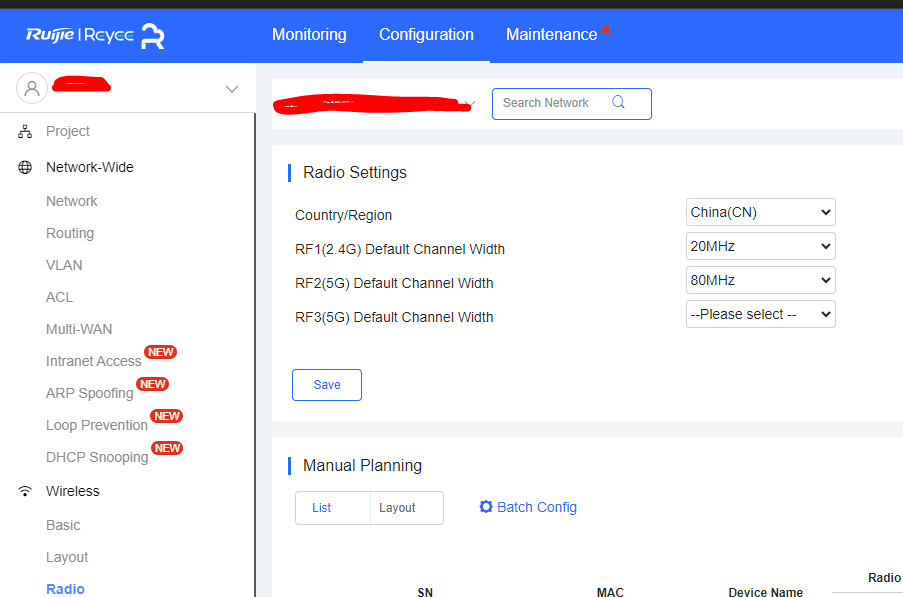
Task: Open the Country/Region dropdown
Action: (760, 212)
